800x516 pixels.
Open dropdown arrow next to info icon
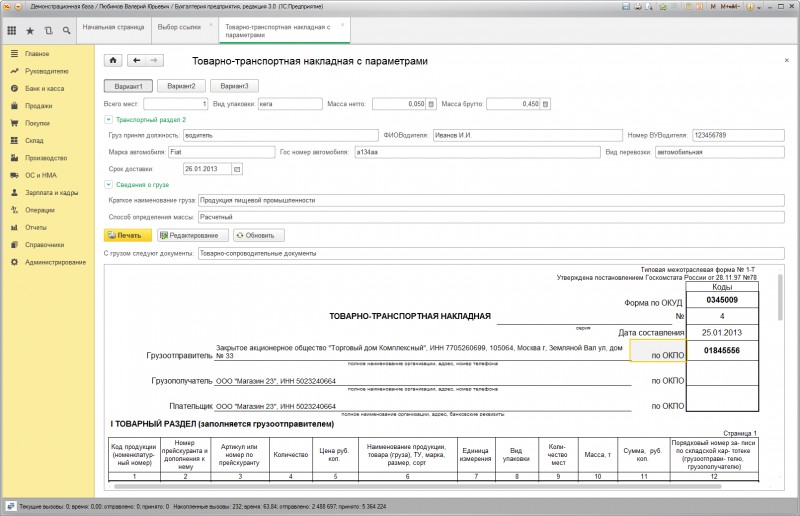759,7
